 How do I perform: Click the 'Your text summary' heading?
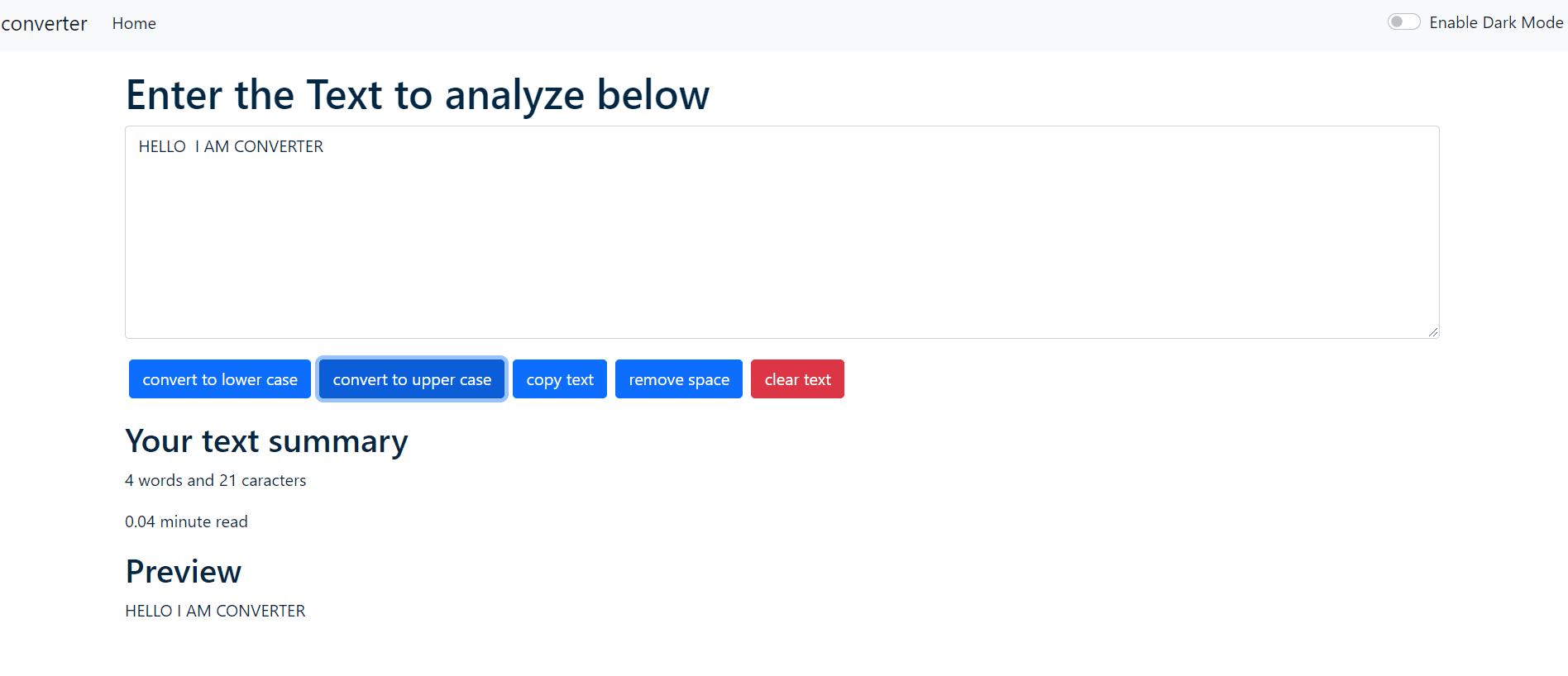click(266, 442)
